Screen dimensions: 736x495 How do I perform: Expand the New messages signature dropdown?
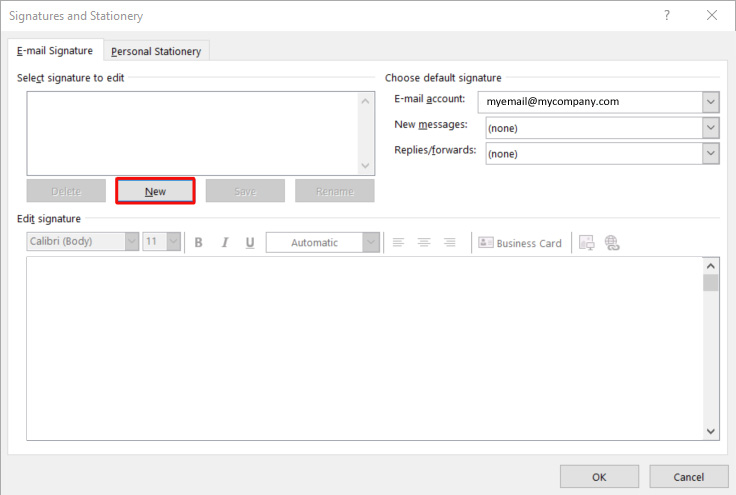(x=710, y=128)
